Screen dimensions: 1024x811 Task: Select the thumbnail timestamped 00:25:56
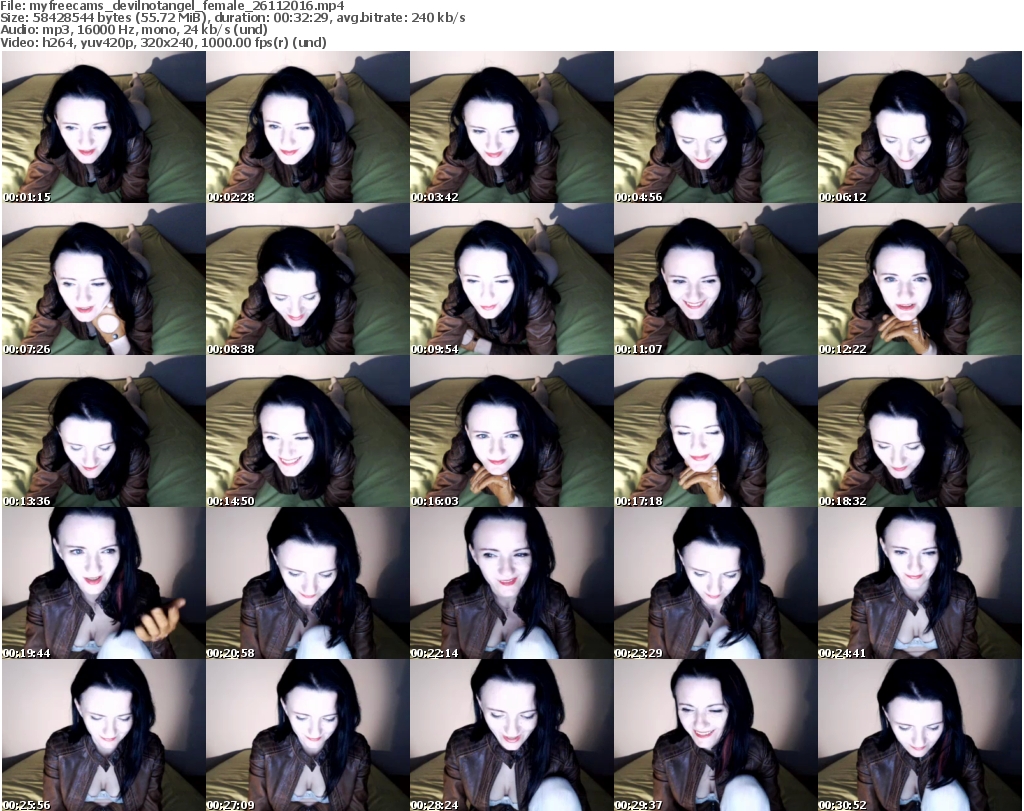point(104,735)
